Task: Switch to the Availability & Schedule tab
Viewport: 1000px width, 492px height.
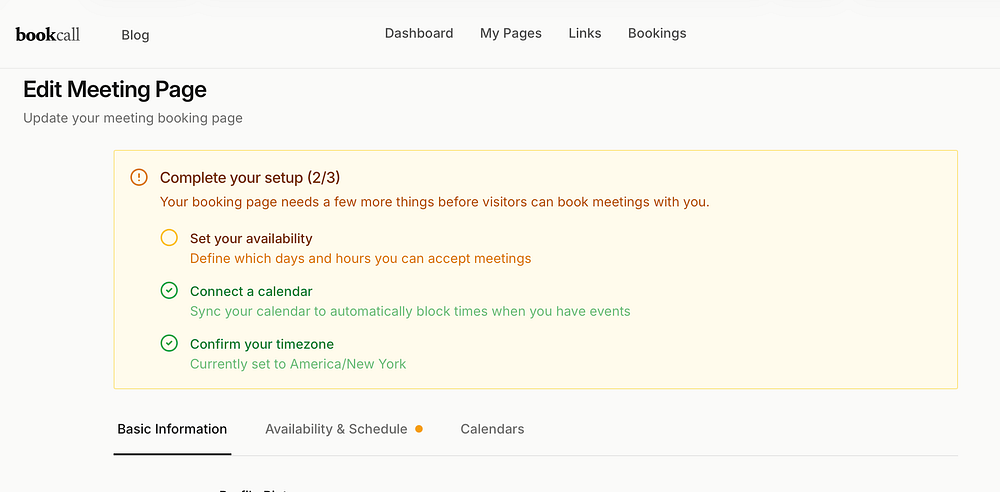Action: 336,429
